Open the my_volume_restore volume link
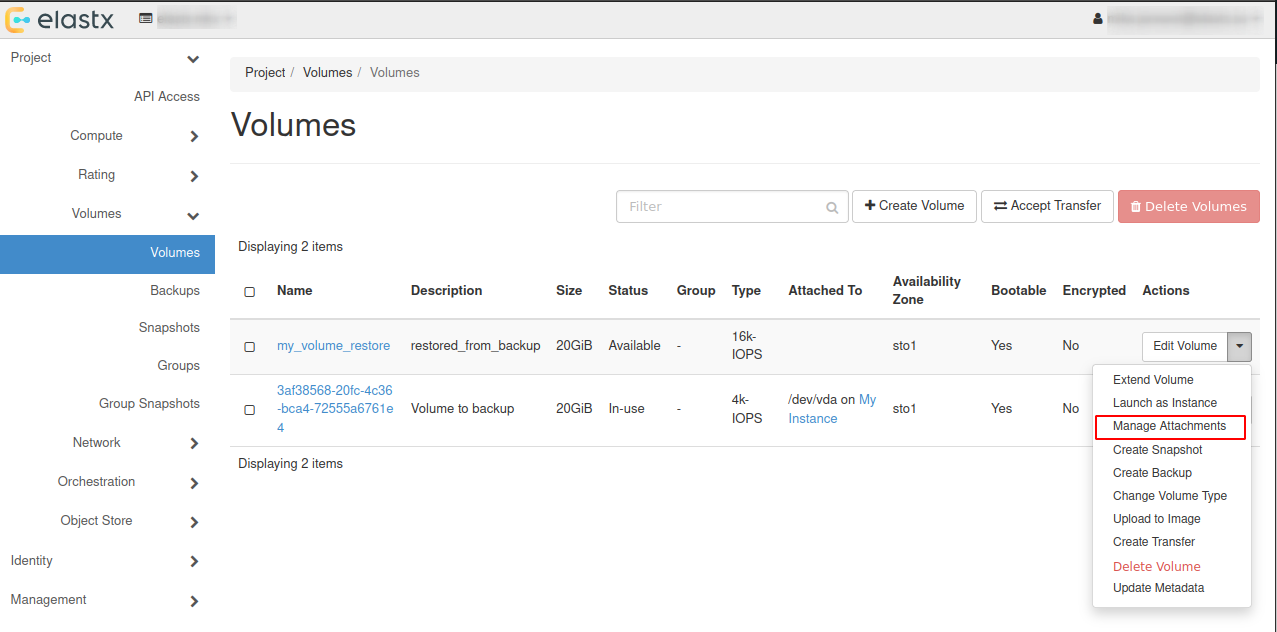 tap(333, 346)
